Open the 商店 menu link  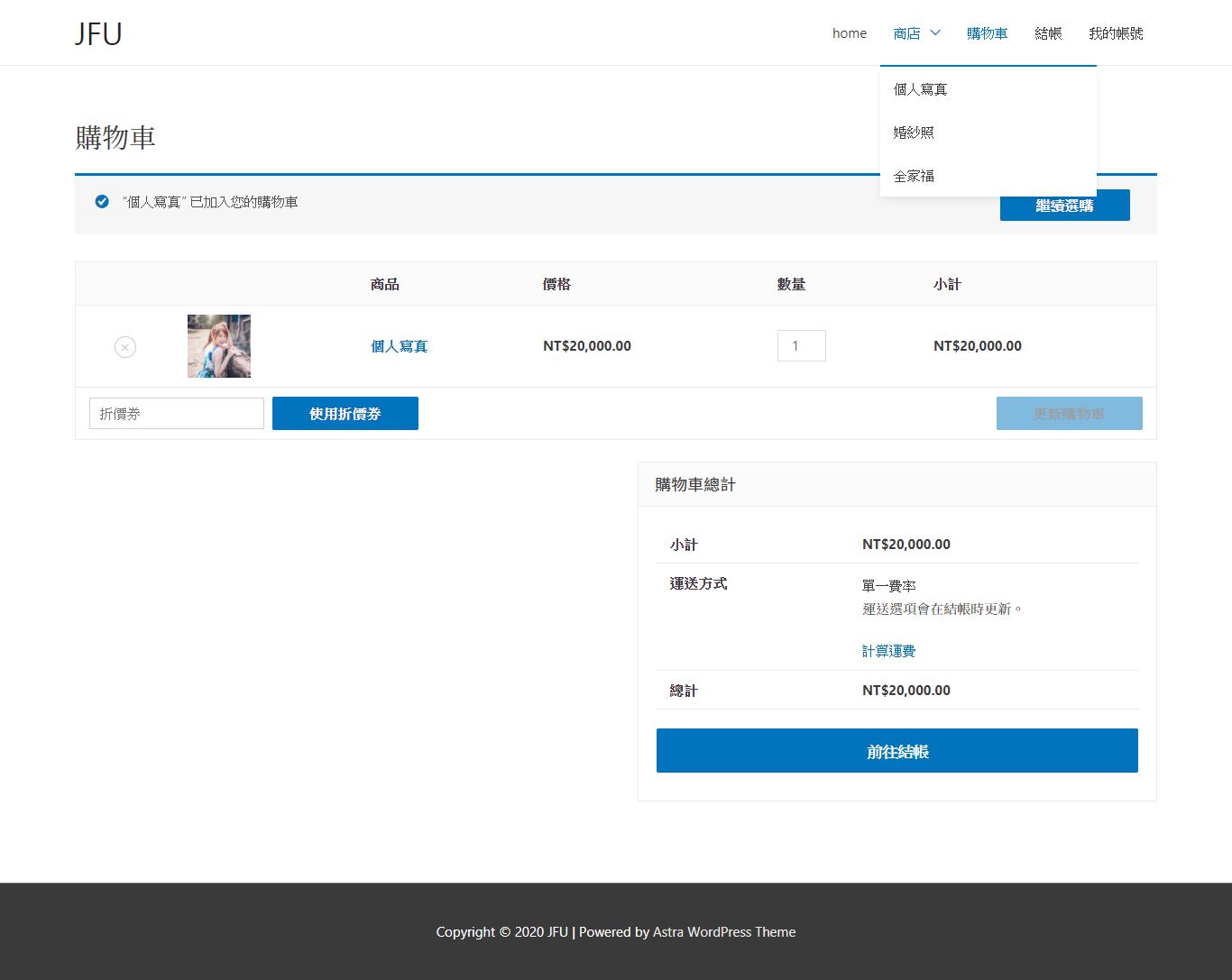pos(906,33)
